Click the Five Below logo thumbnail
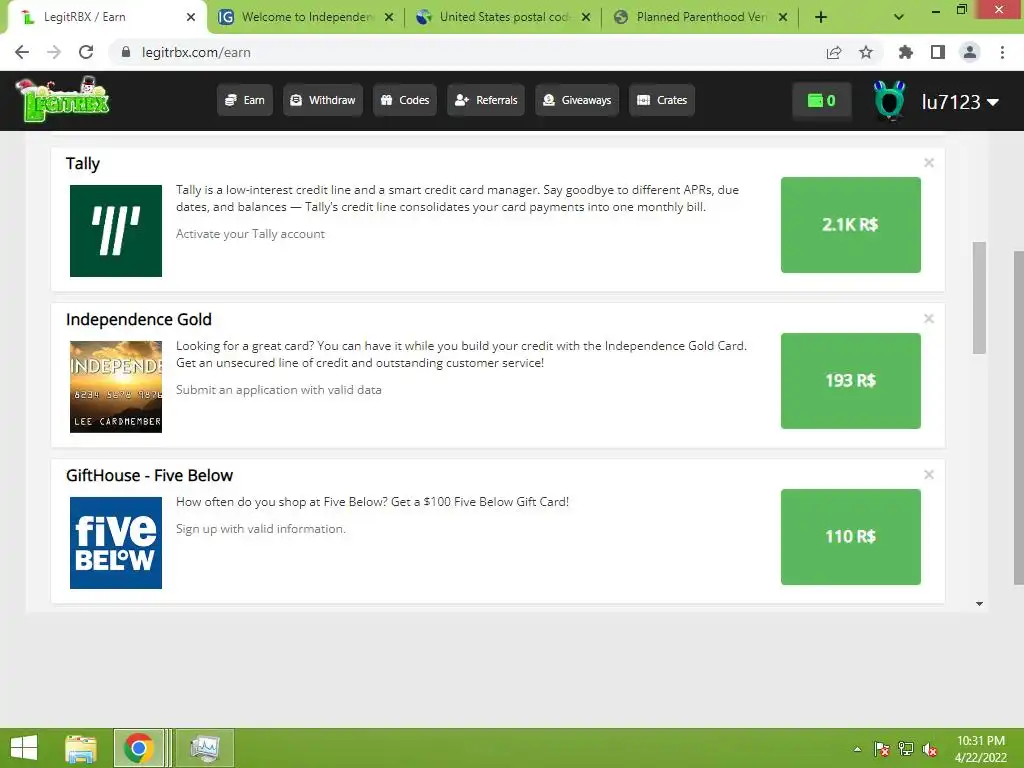The height and width of the screenshot is (768, 1024). (116, 543)
